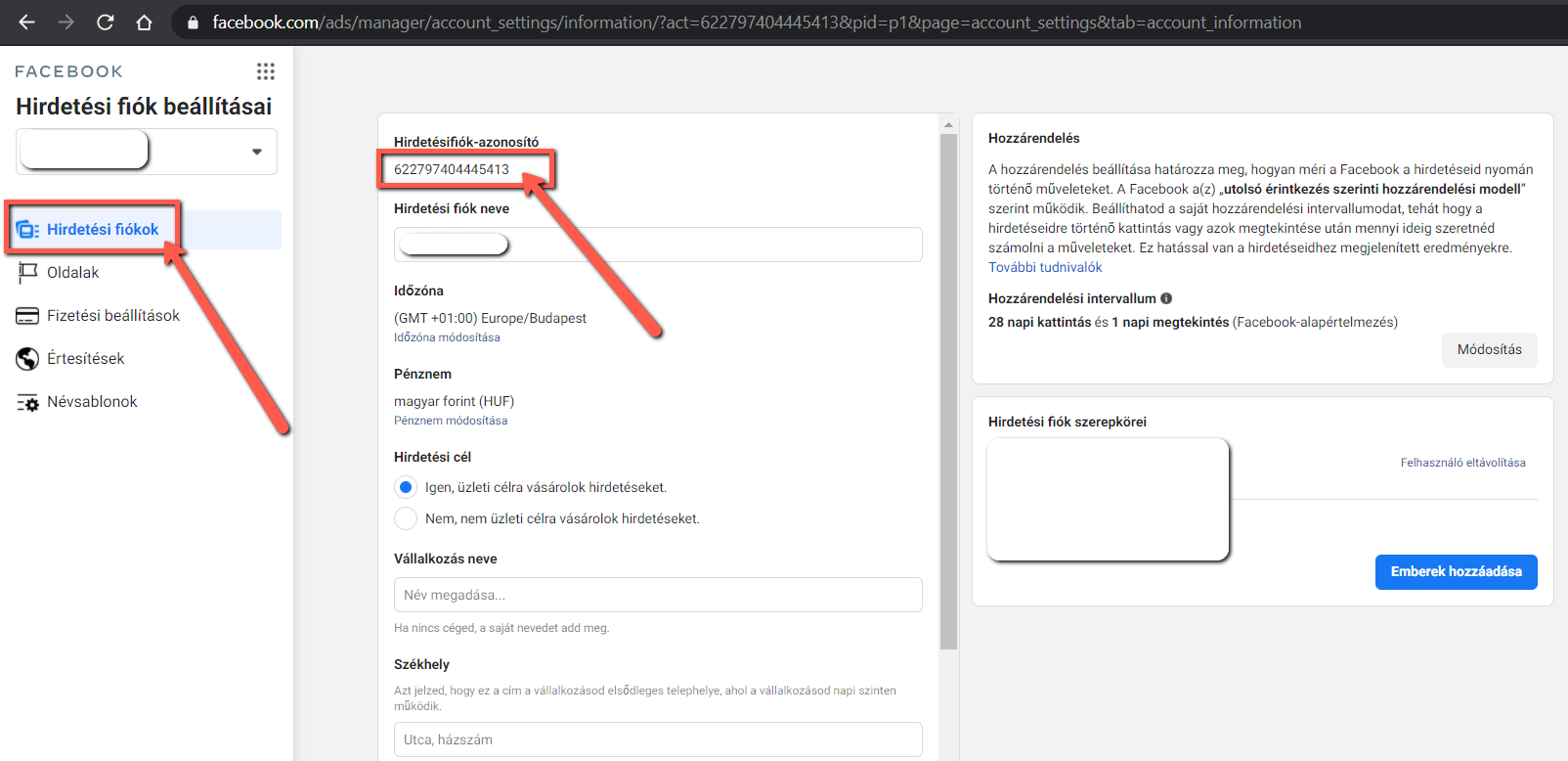Show info about Hozzárendelési intervallum
1568x761 pixels.
click(x=1166, y=298)
